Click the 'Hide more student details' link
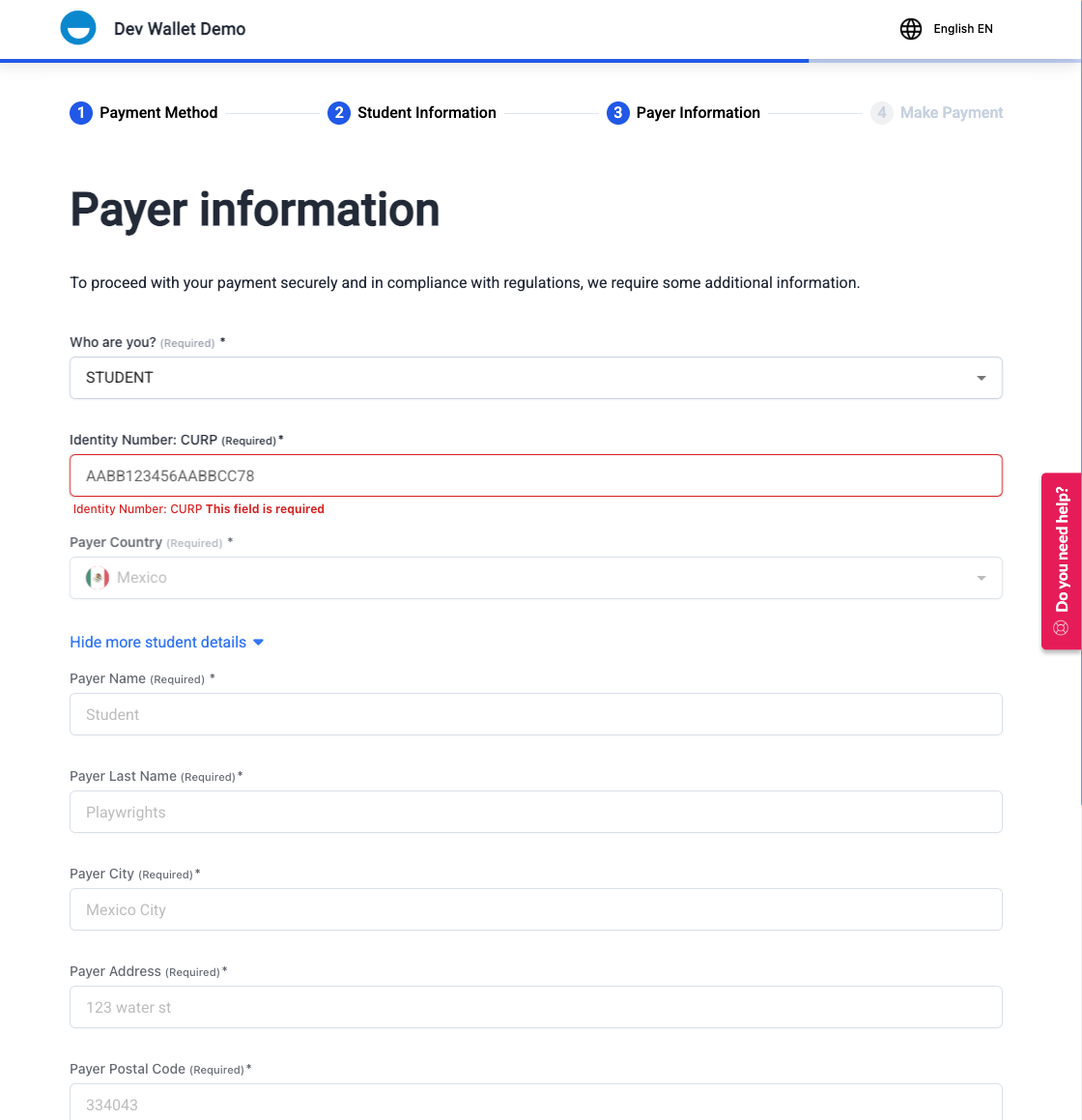 pos(157,642)
